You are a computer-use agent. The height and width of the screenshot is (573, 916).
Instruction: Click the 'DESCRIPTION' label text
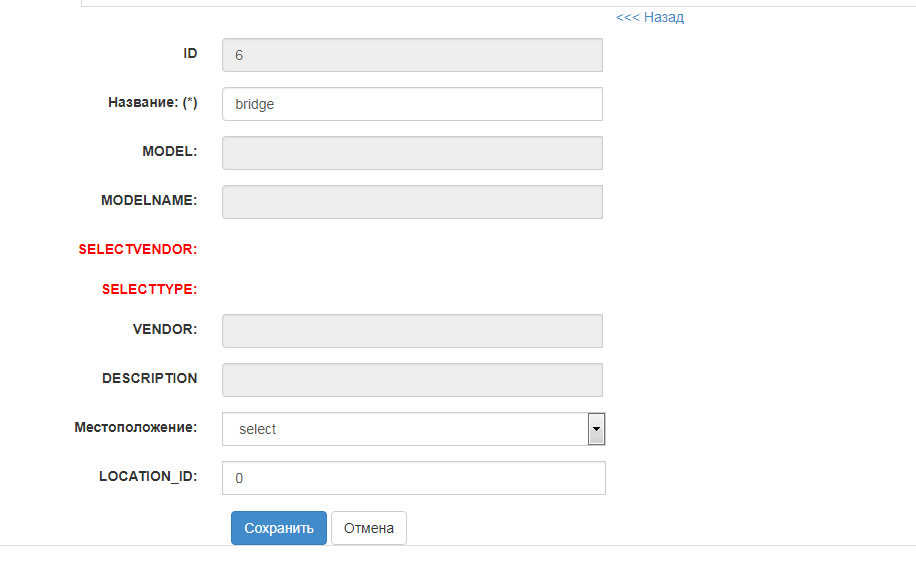click(149, 378)
